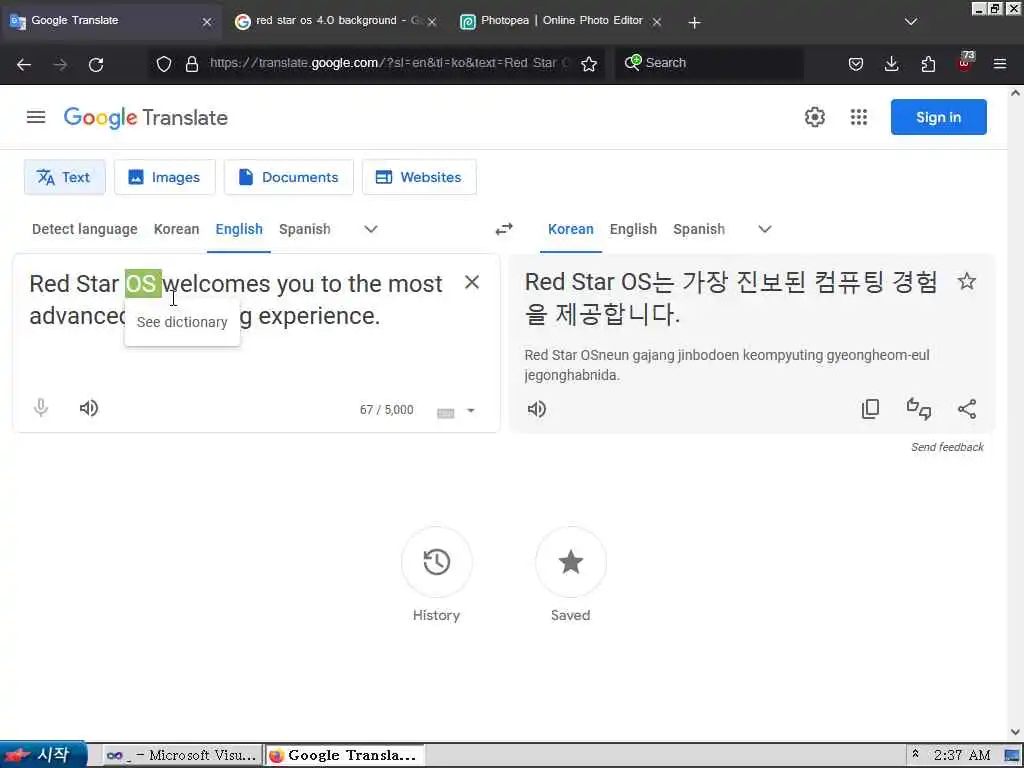The image size is (1024, 768).
Task: Open the Google Translate main menu hamburger
Action: tap(36, 117)
